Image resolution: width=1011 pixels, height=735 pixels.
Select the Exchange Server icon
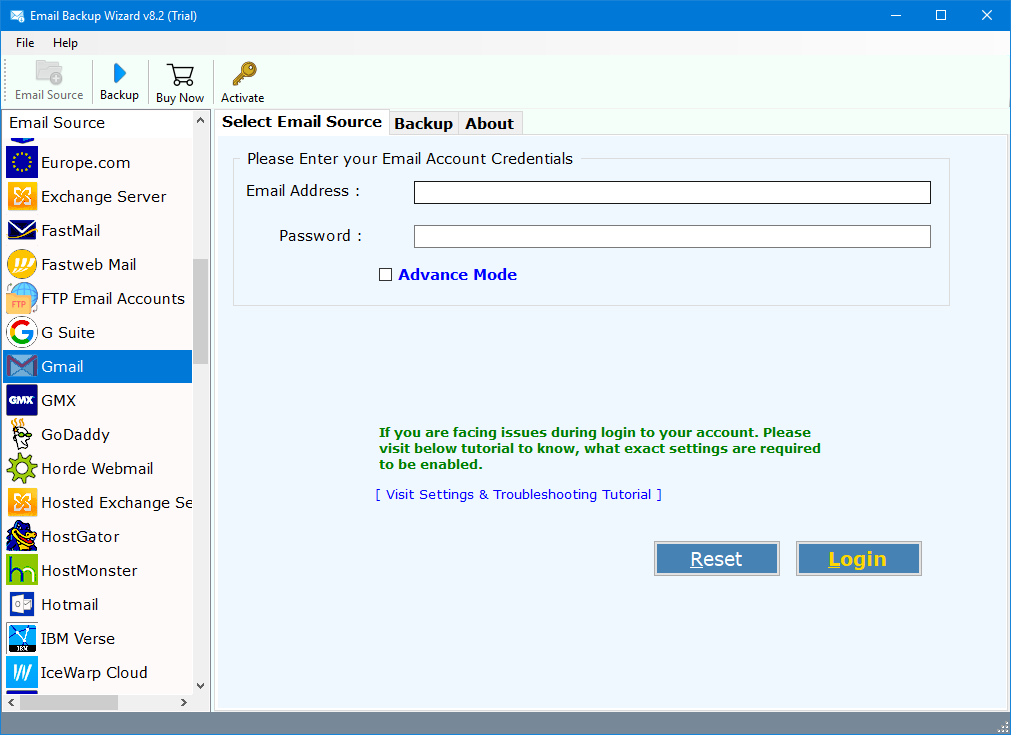coord(22,197)
